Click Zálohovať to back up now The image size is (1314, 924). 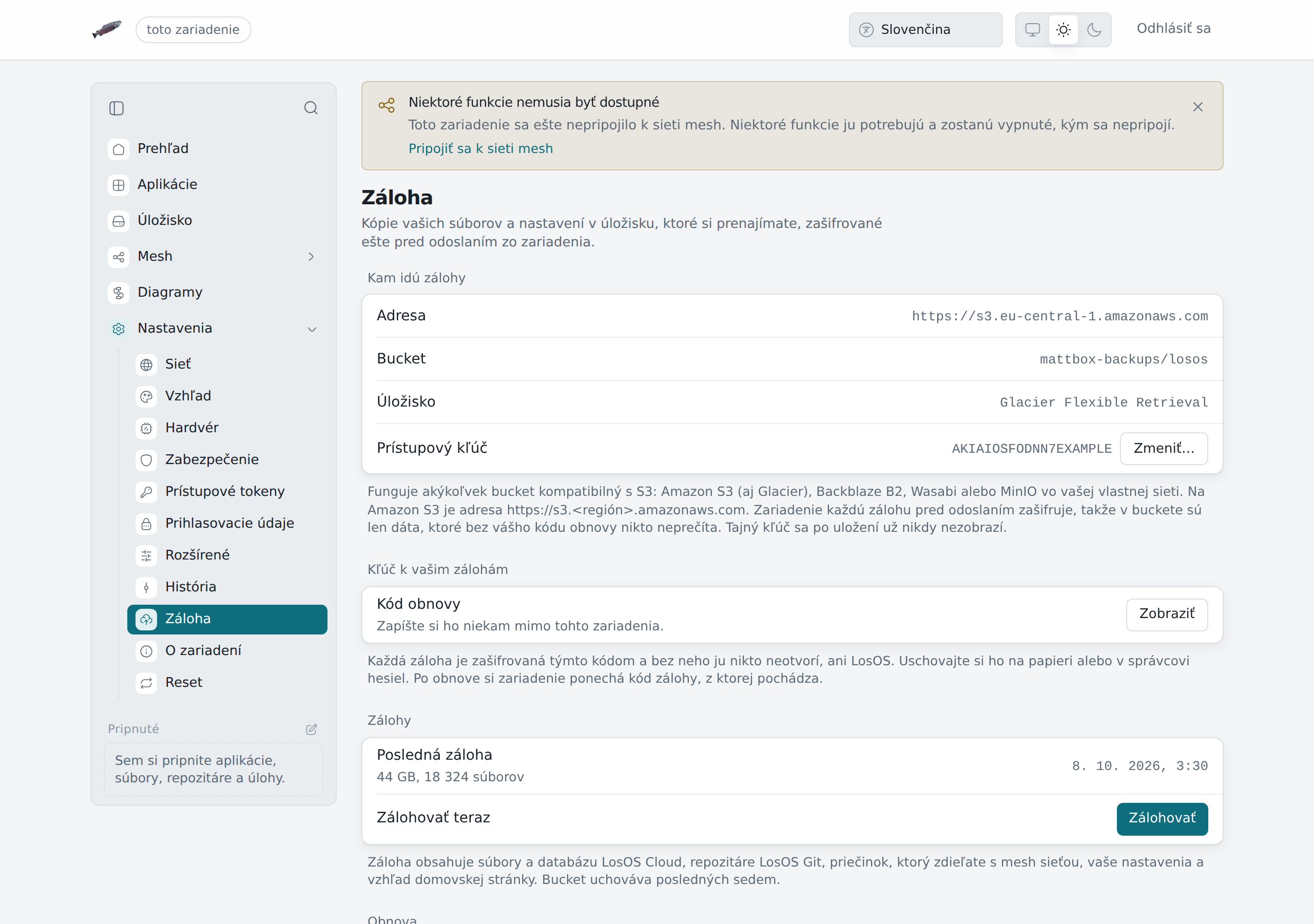1162,819
